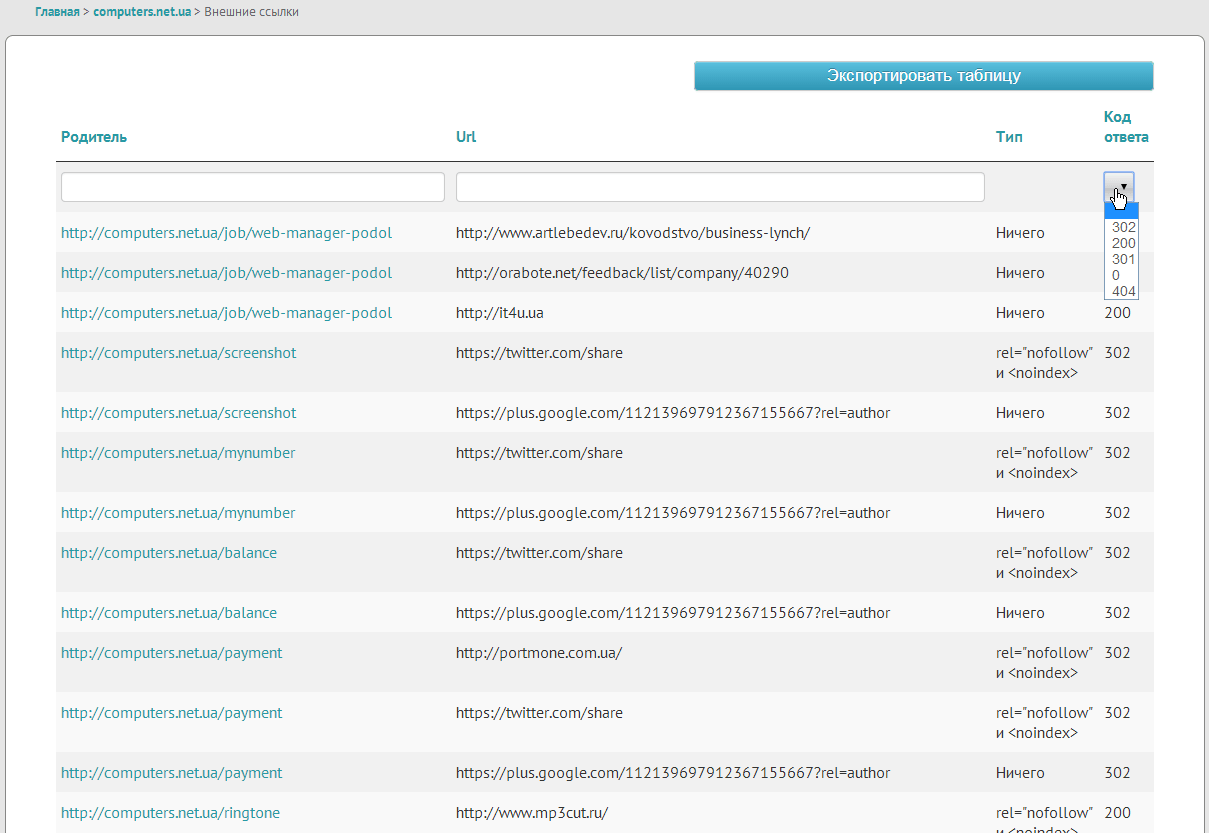The width and height of the screenshot is (1209, 833).
Task: Open the parent link in the it4u.ua row
Action: (226, 313)
